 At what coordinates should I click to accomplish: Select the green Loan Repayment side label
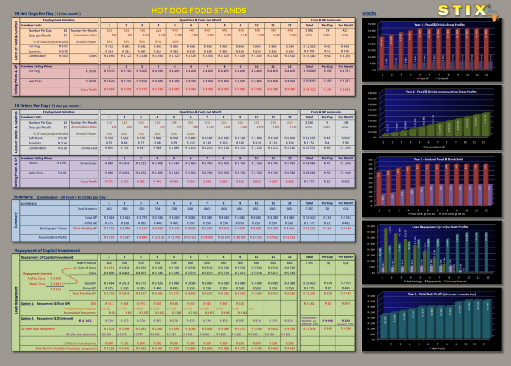click(x=16, y=303)
